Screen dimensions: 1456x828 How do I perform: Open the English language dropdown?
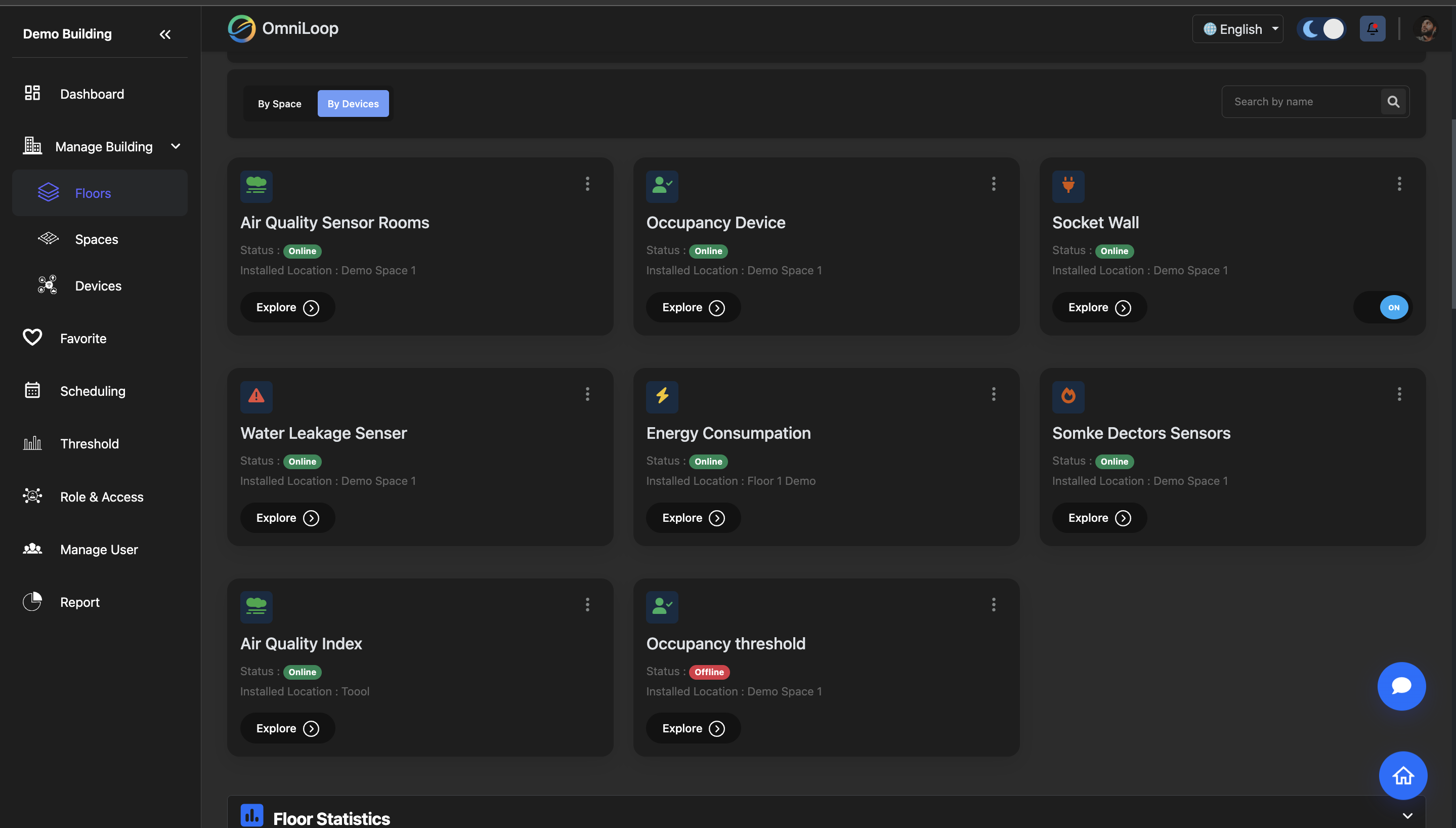tap(1238, 28)
